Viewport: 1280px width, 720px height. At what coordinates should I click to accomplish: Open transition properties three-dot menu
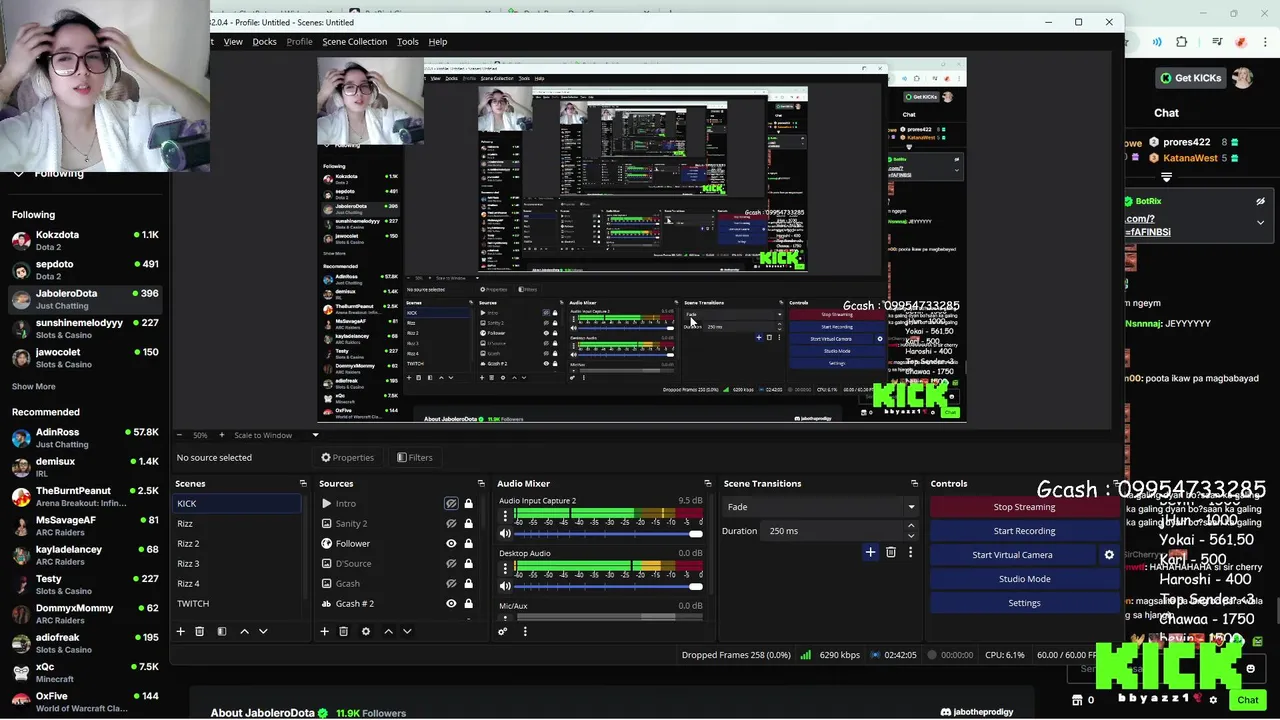(x=910, y=552)
